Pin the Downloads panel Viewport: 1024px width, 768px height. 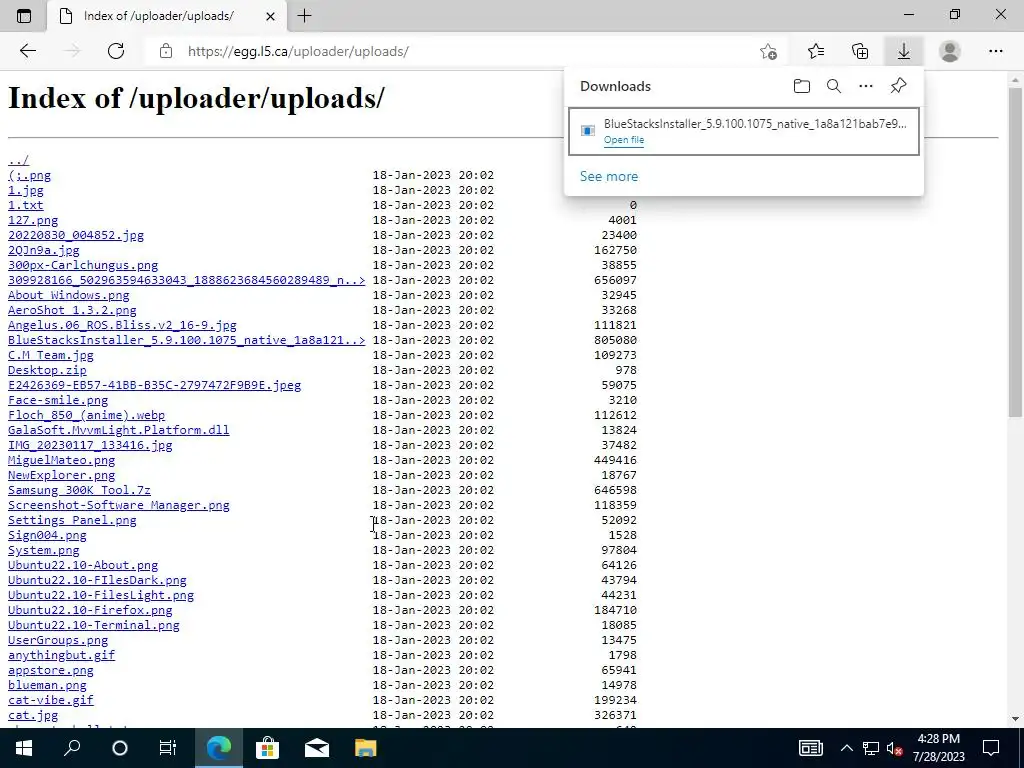point(899,86)
